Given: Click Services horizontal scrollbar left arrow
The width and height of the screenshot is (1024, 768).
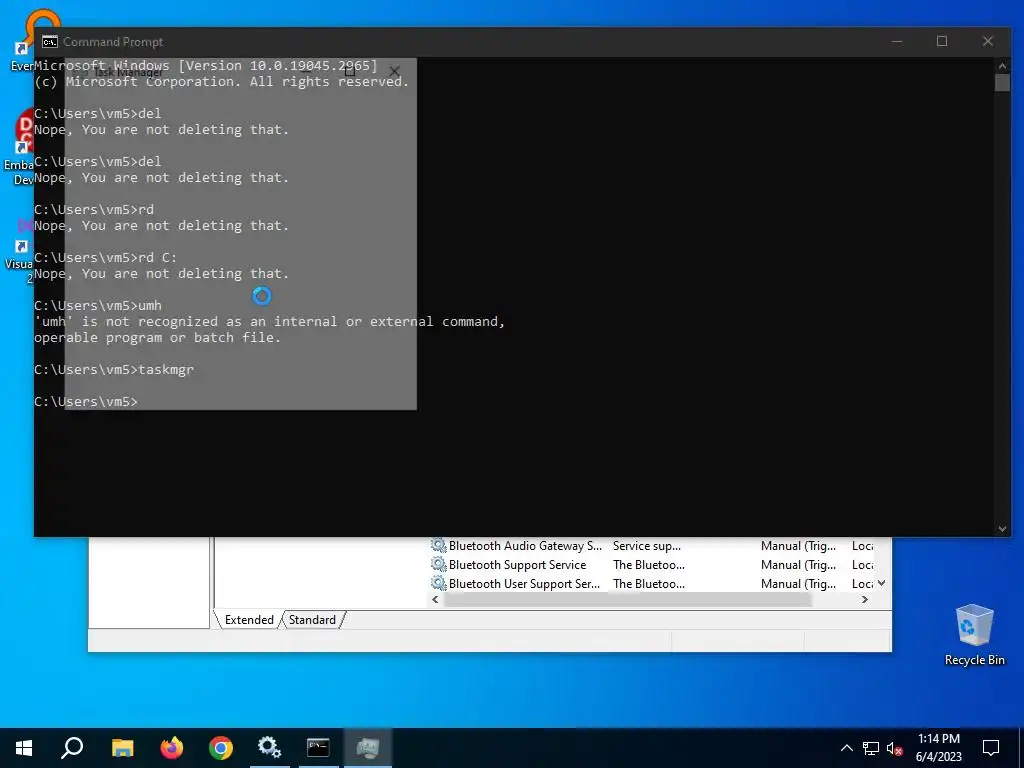Looking at the screenshot, I should (x=436, y=600).
